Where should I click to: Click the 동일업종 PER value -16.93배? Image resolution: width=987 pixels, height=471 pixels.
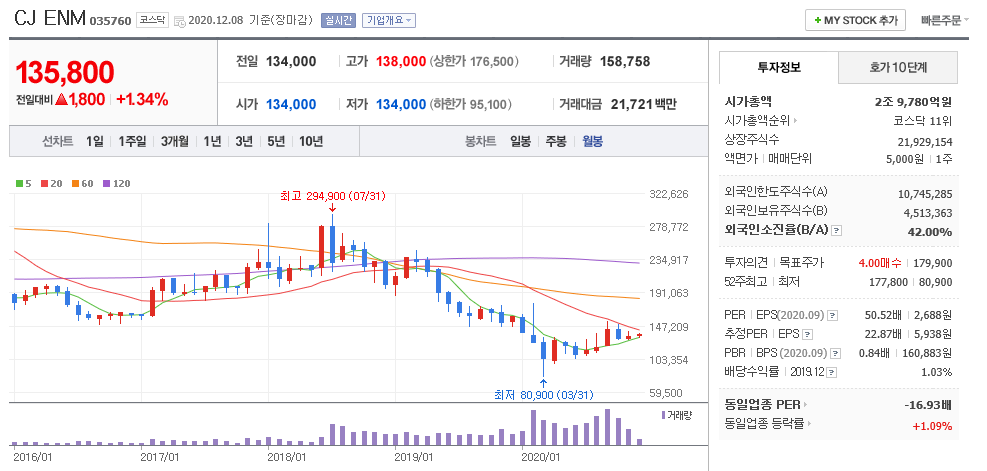coord(928,404)
